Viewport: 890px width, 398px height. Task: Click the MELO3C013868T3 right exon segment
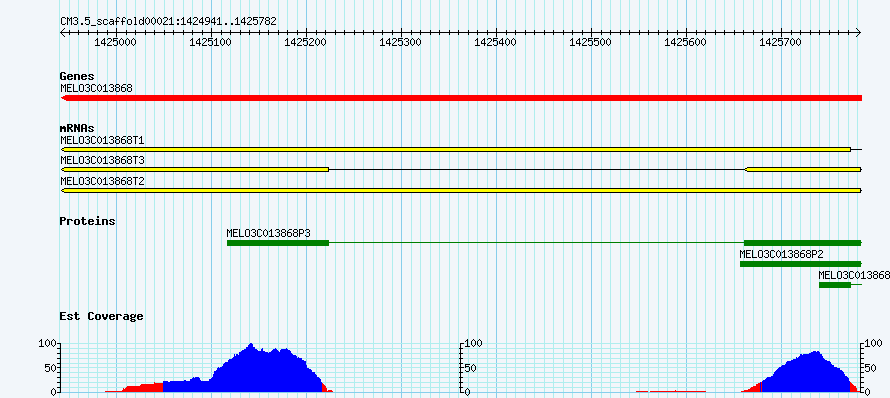tap(803, 170)
